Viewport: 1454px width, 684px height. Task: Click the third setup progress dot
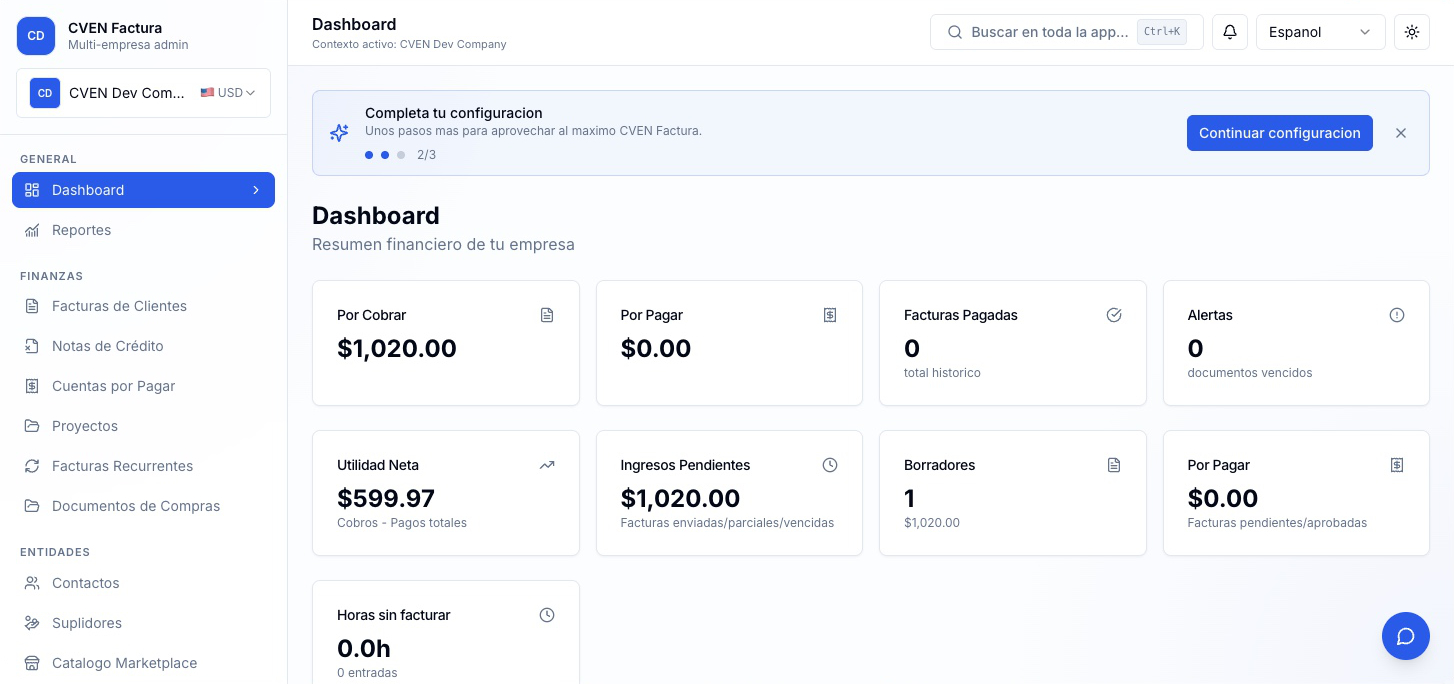(x=401, y=155)
